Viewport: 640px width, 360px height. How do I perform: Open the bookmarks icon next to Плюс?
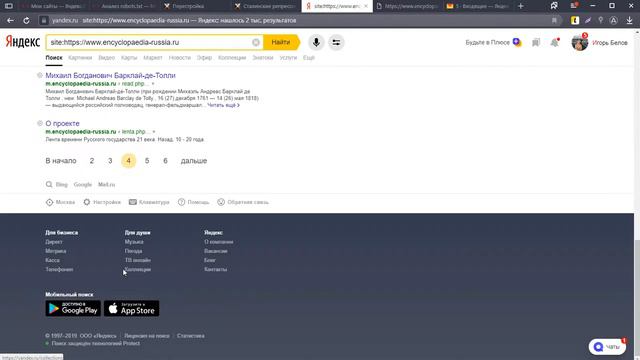pos(536,42)
